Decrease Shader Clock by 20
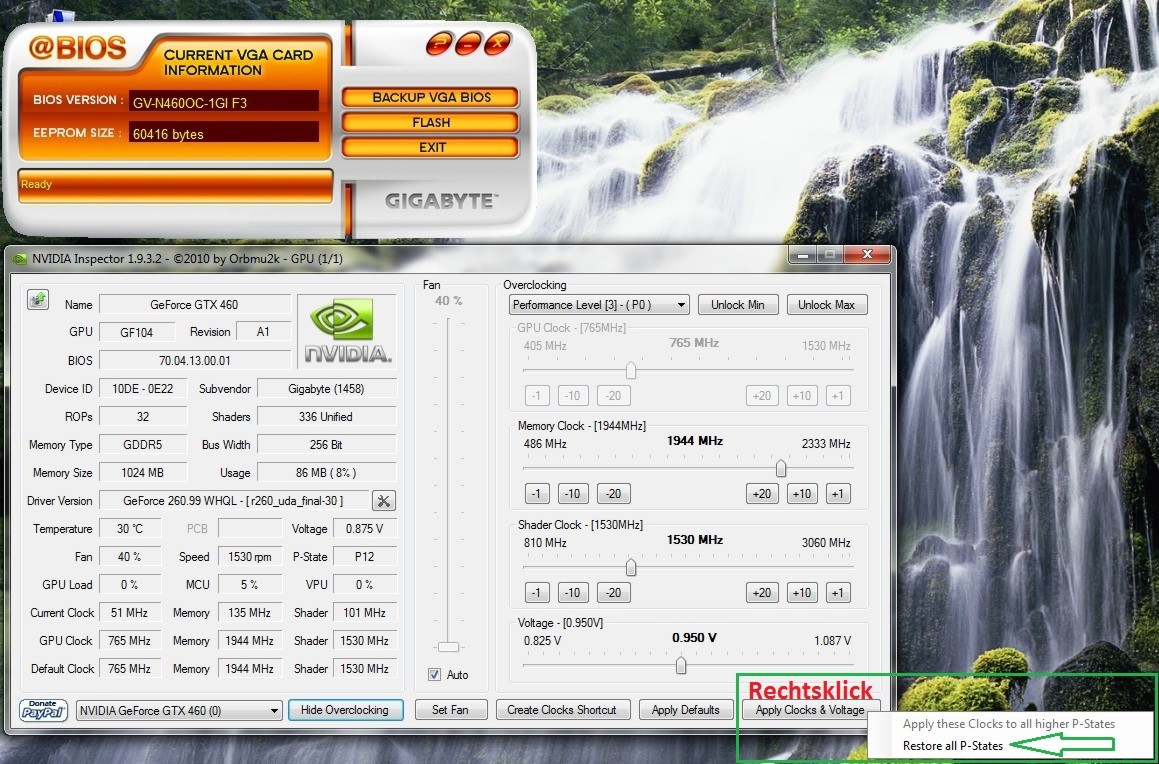 614,593
